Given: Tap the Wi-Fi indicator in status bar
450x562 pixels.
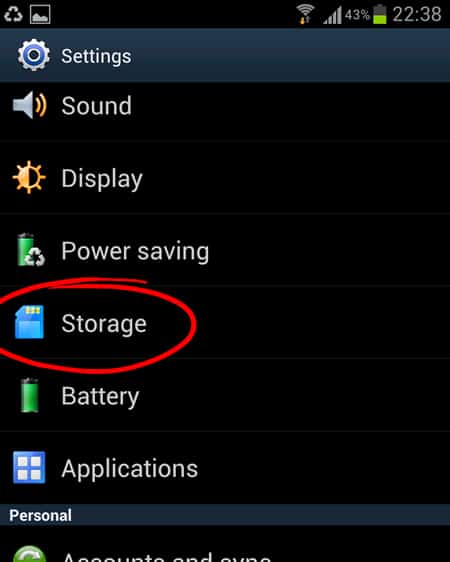Looking at the screenshot, I should click(x=305, y=14).
